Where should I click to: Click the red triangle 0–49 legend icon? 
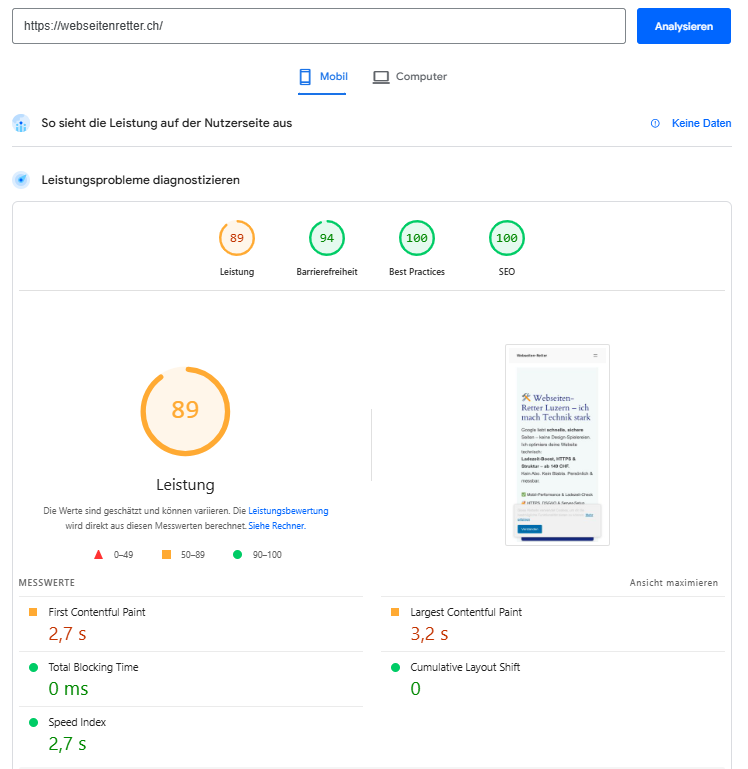pyautogui.click(x=99, y=555)
